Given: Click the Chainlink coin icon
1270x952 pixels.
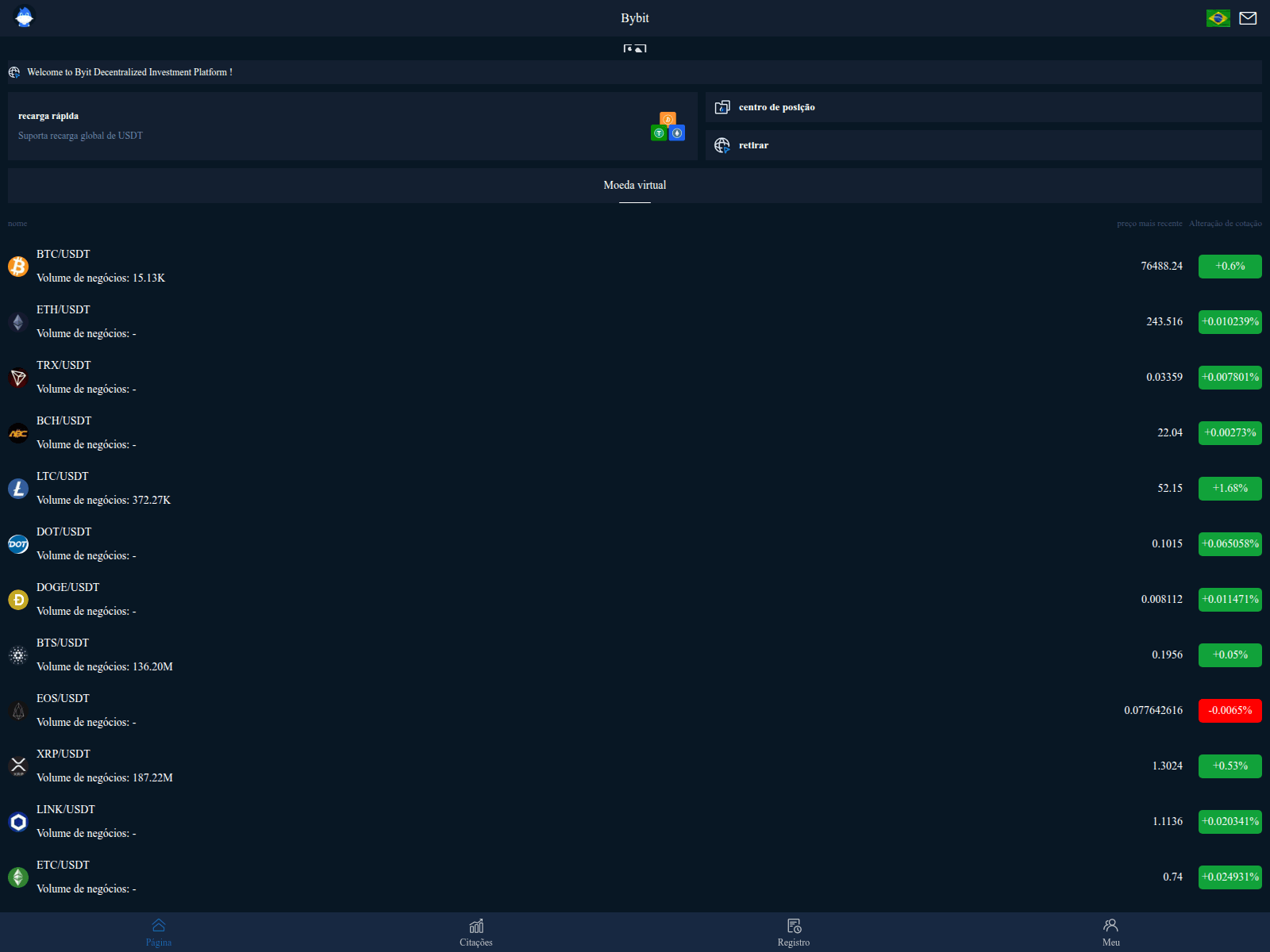Looking at the screenshot, I should (x=18, y=822).
